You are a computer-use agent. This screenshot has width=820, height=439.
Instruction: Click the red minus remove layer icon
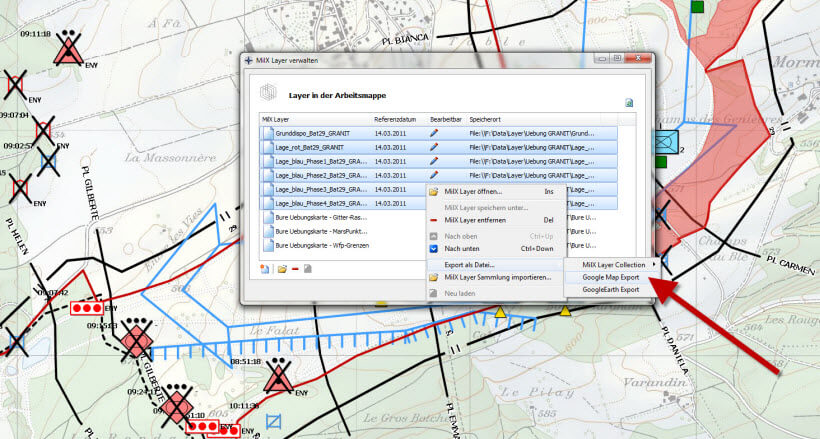pos(295,269)
